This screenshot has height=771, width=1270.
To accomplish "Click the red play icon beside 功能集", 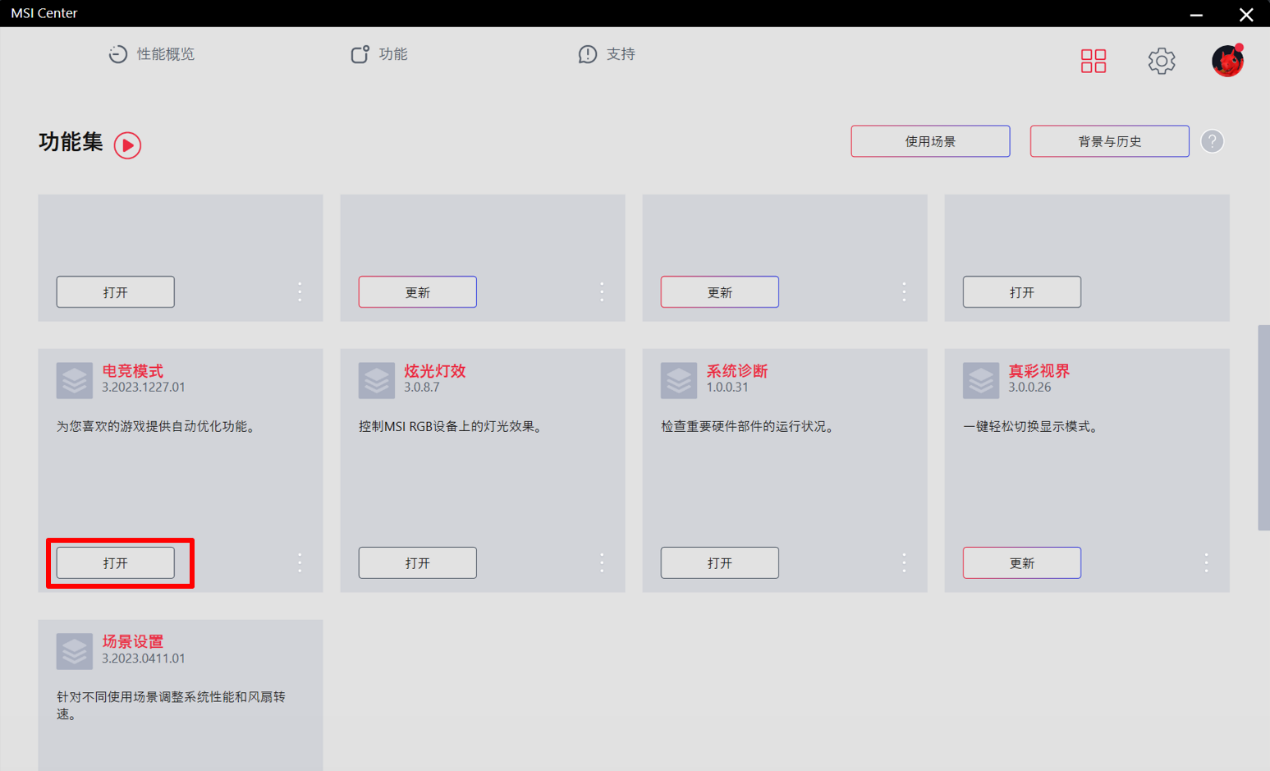I will pos(127,145).
